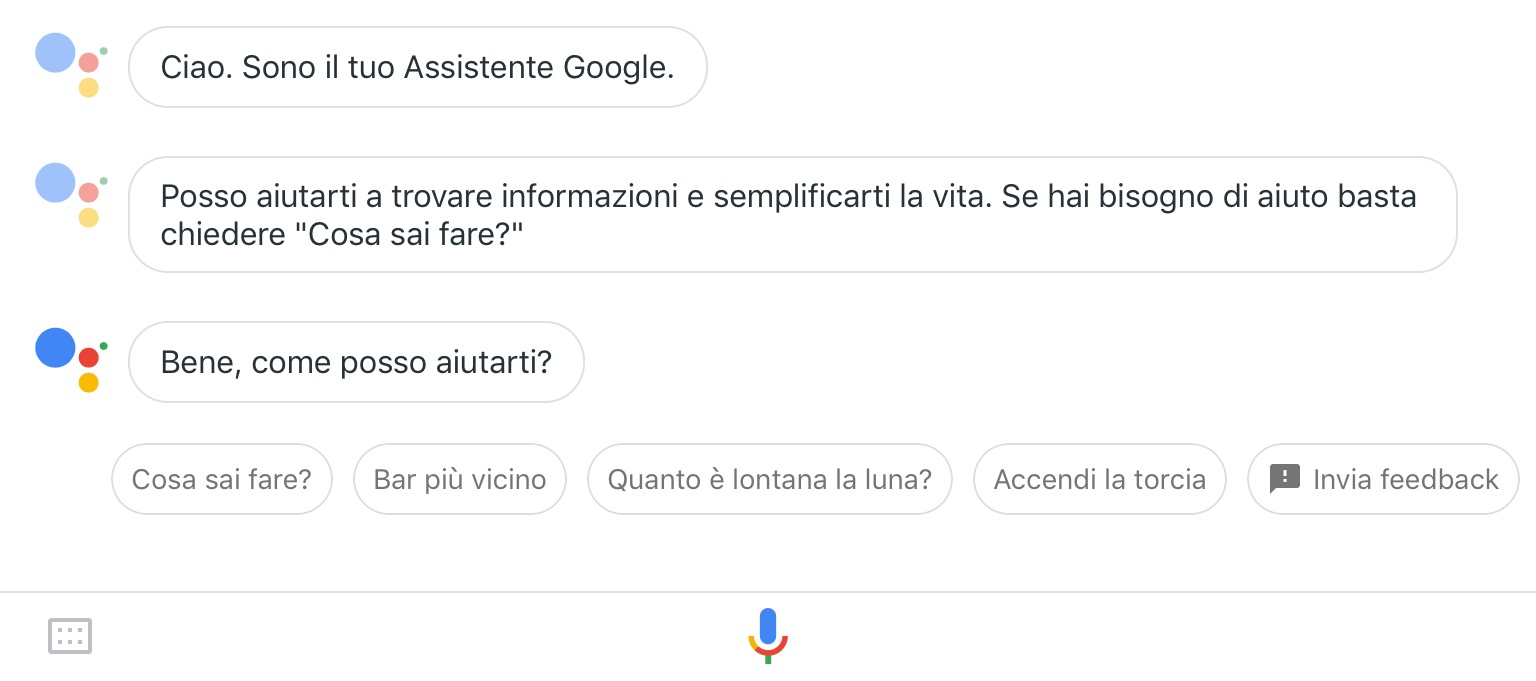
Task: Select the 'Bene, come posso aiutarti?' message
Action: [356, 362]
